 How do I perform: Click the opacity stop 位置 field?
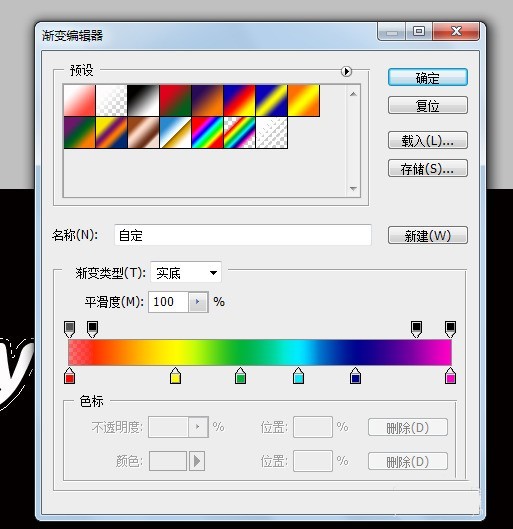313,427
